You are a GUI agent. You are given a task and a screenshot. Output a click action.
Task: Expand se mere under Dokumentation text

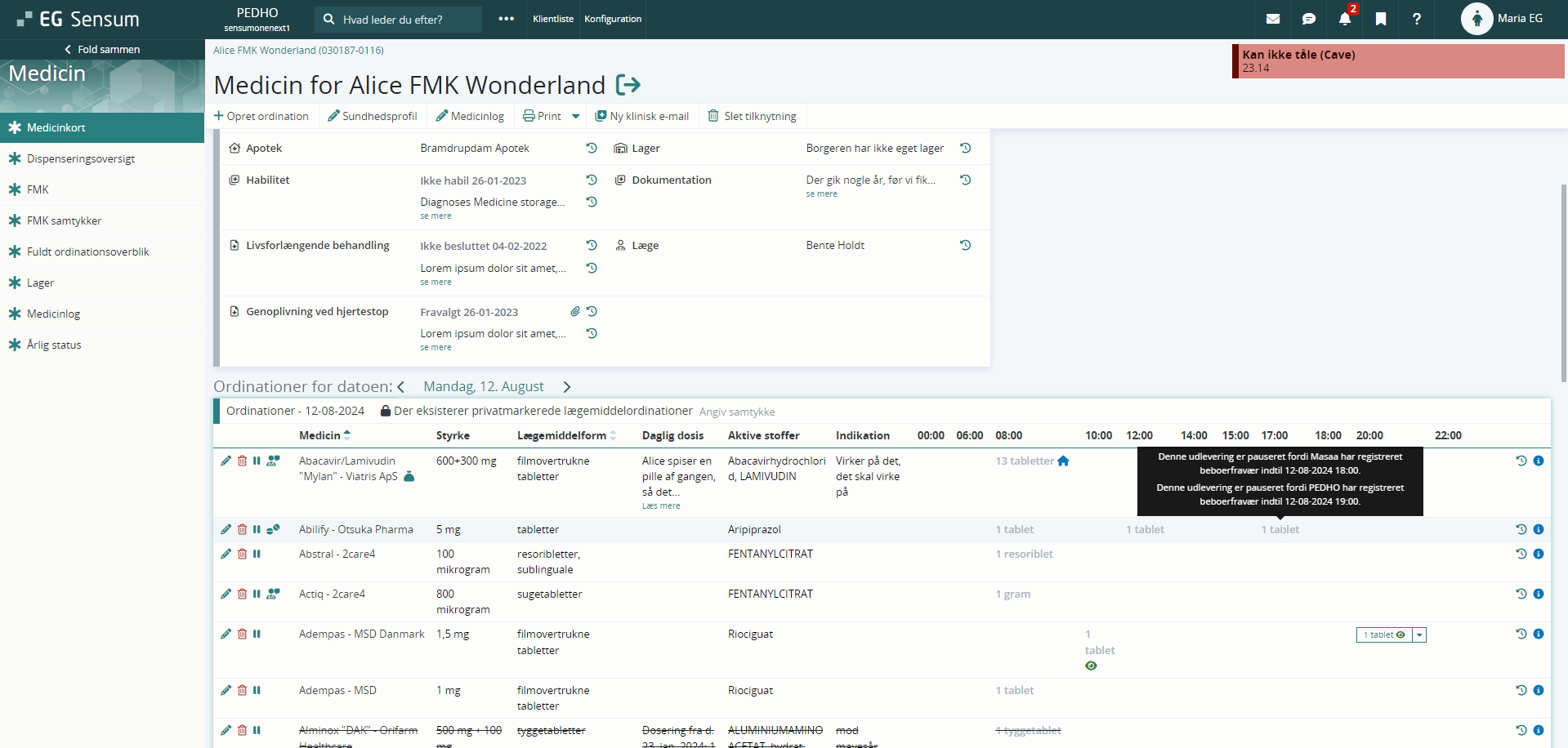click(x=821, y=194)
